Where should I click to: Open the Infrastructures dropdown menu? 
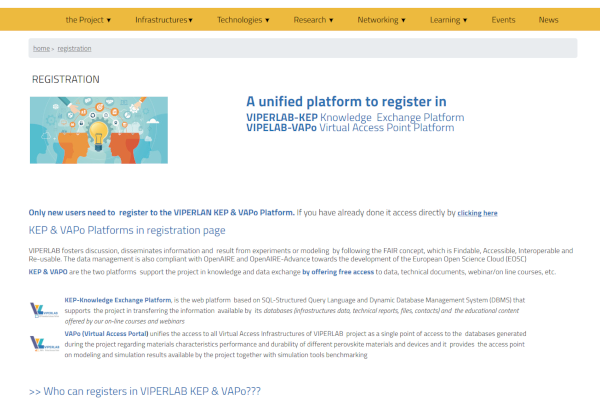coord(164,19)
